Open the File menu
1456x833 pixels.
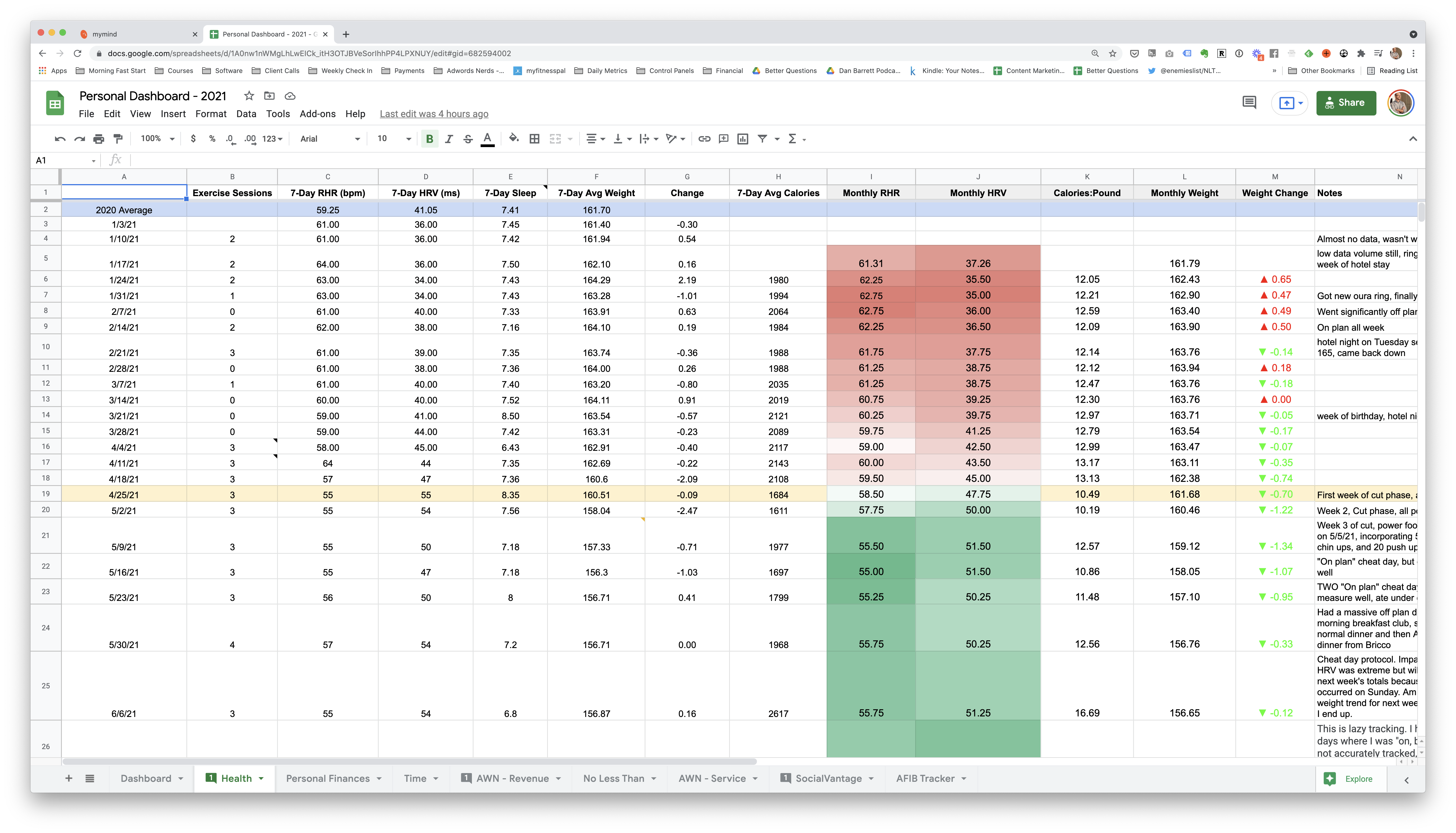[x=86, y=114]
